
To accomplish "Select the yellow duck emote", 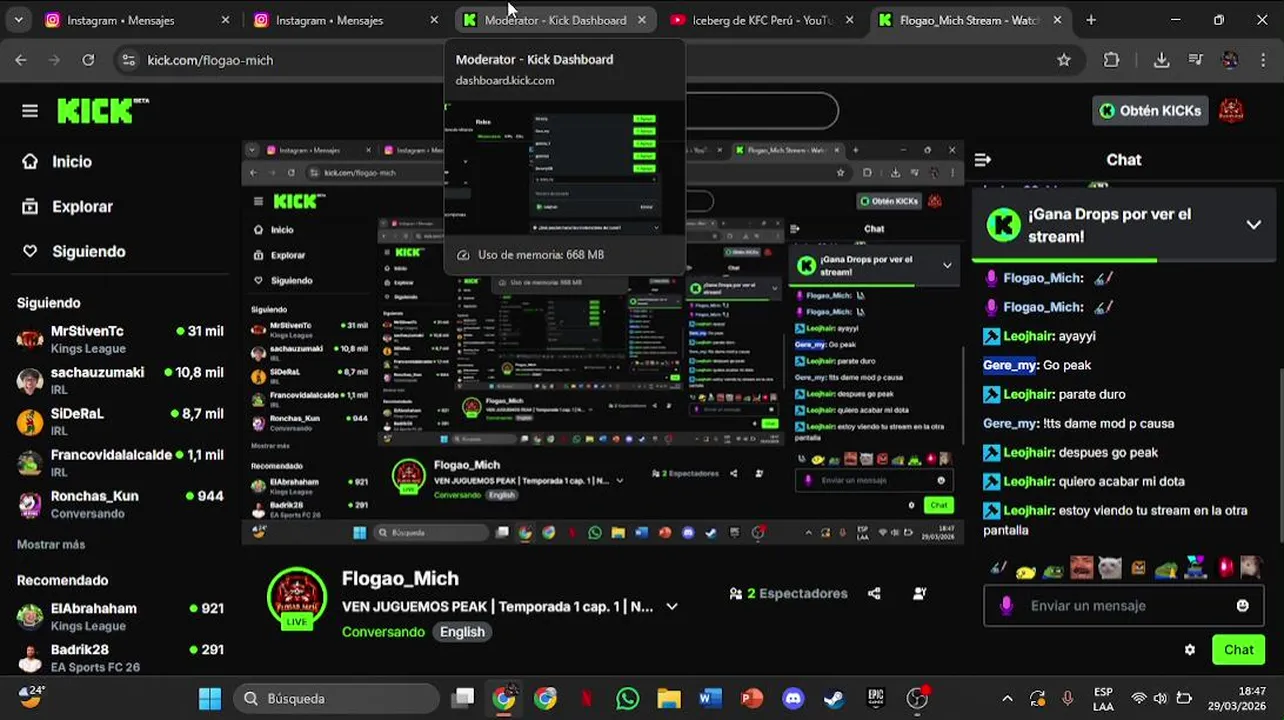I will 1025,570.
